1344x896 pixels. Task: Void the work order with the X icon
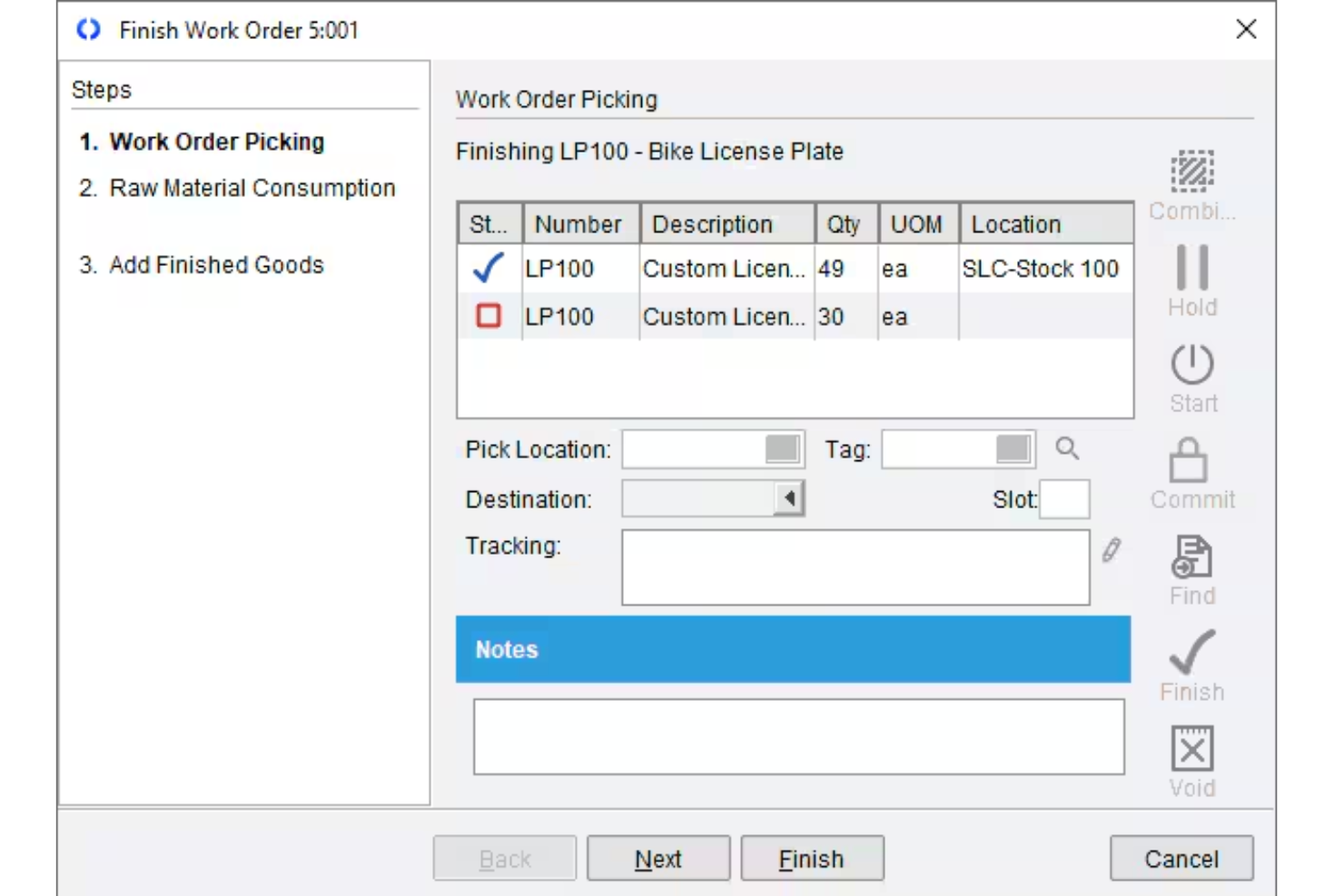(x=1192, y=748)
